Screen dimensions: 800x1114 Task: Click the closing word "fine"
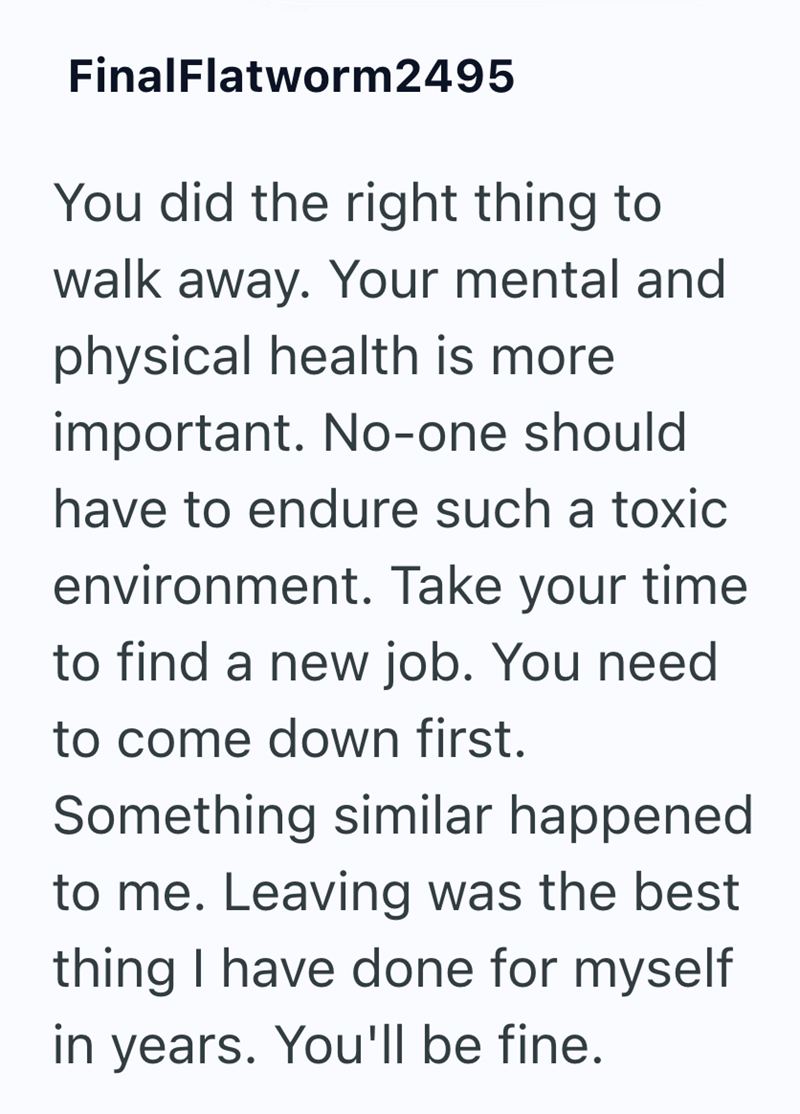[550, 1044]
